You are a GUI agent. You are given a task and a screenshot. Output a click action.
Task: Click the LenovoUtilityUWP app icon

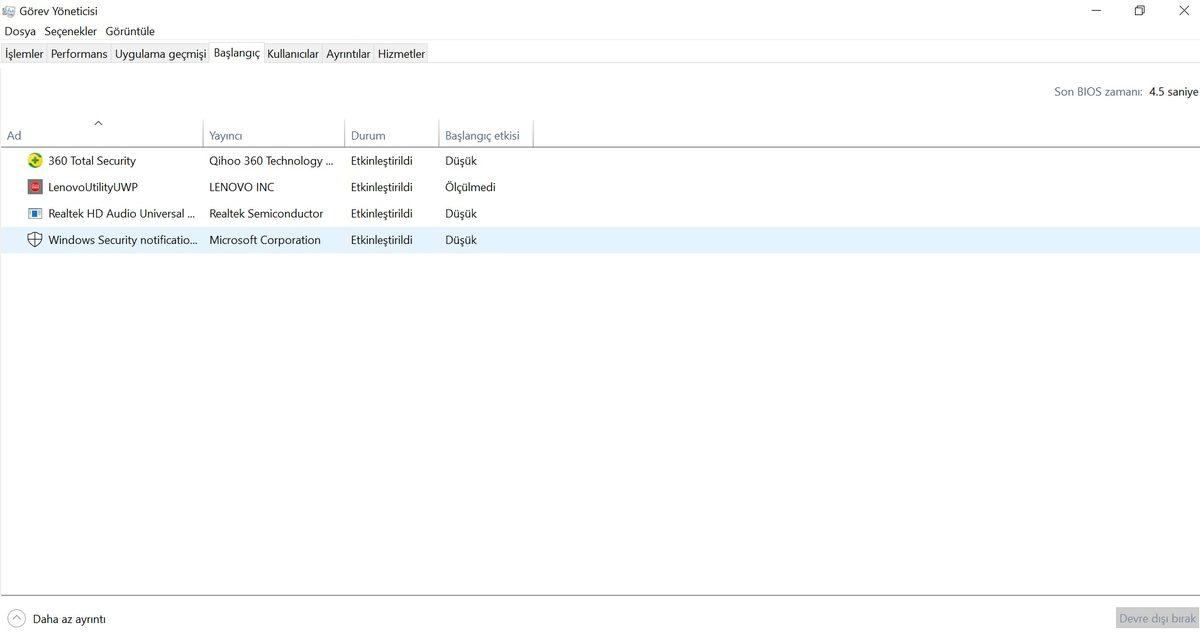pos(35,187)
